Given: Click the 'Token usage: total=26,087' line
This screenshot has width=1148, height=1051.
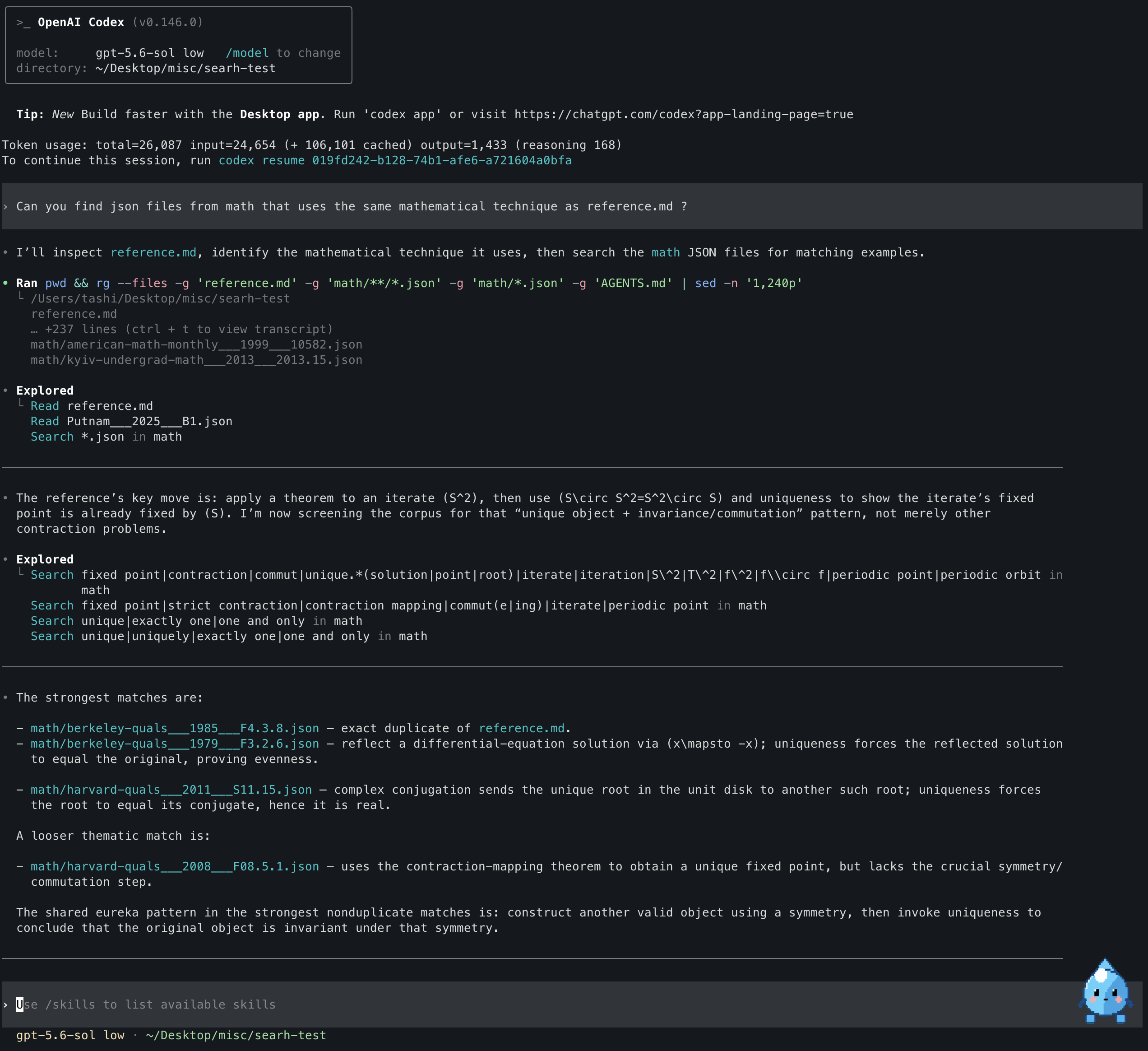Looking at the screenshot, I should pos(312,145).
